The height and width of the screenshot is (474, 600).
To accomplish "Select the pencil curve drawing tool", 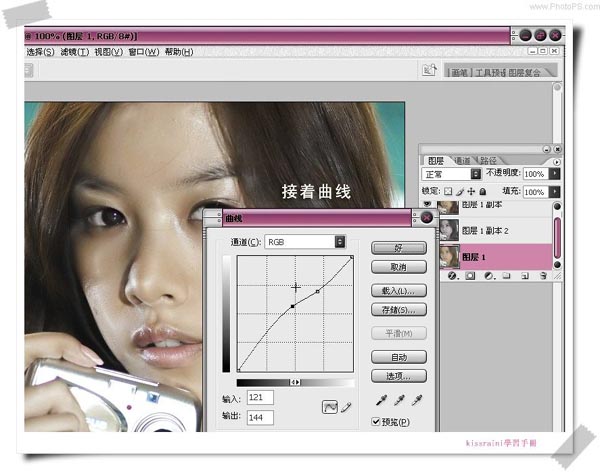I will click(x=347, y=407).
